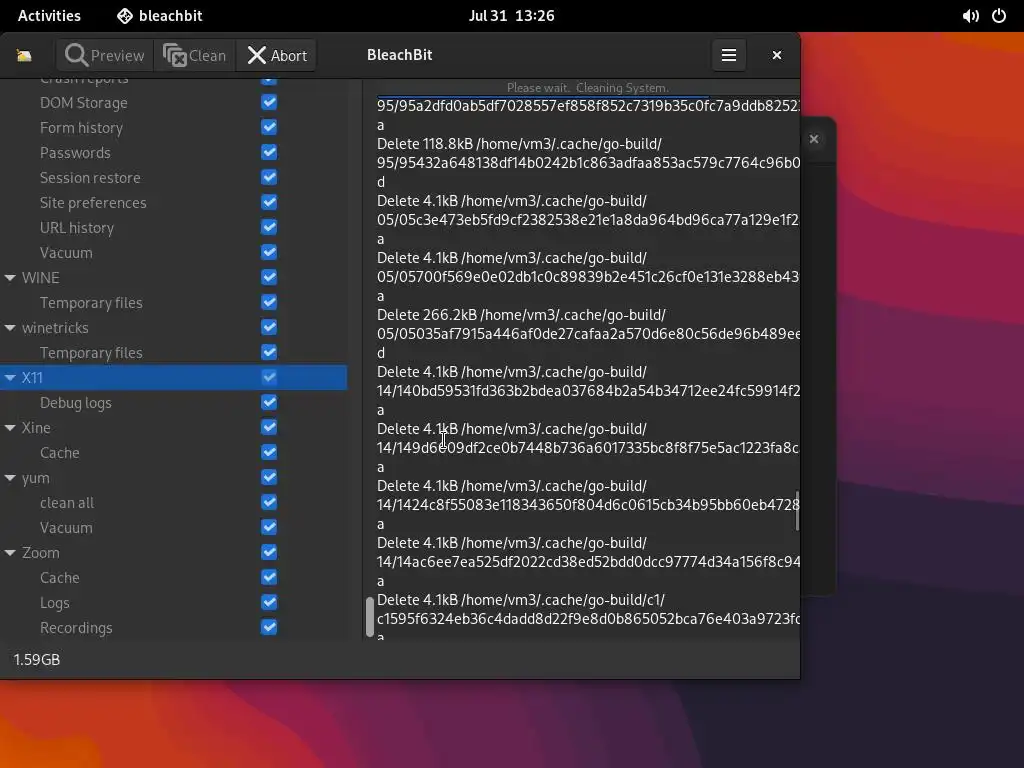The image size is (1024, 768).
Task: Close the background window behind BleachBit
Action: [x=814, y=139]
